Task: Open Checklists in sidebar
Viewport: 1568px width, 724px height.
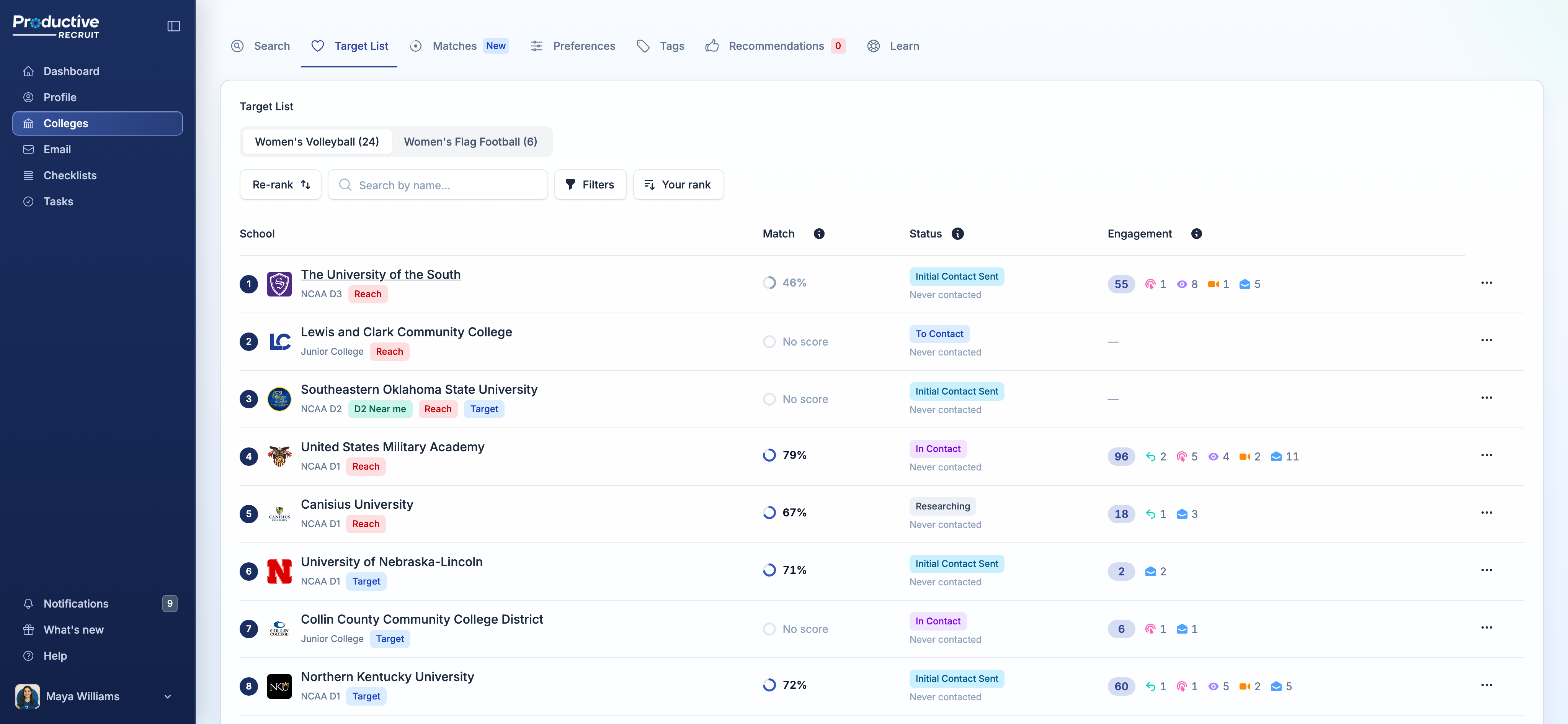Action: pyautogui.click(x=97, y=175)
